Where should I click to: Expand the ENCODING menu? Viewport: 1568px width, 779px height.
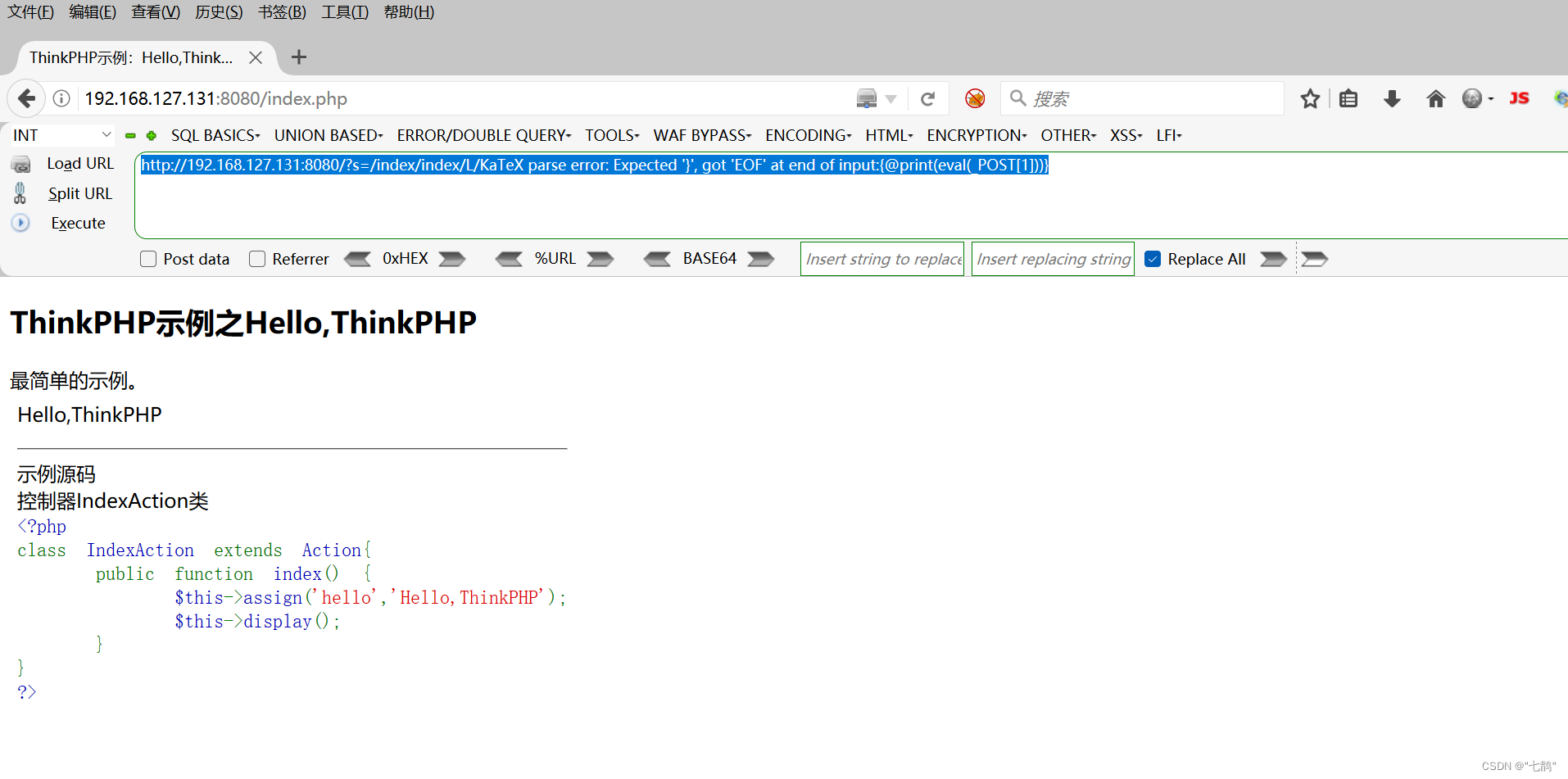point(809,135)
